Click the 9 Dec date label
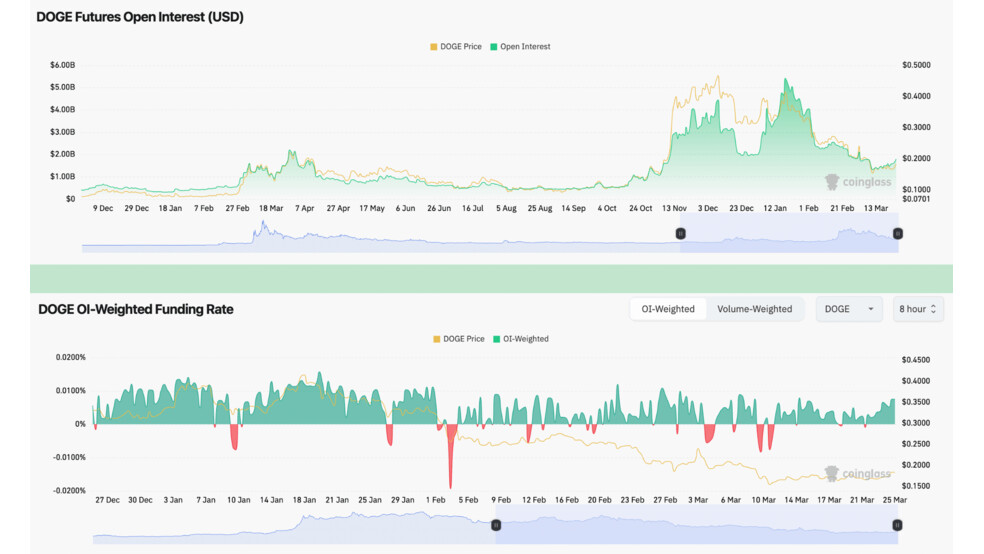 (x=103, y=208)
